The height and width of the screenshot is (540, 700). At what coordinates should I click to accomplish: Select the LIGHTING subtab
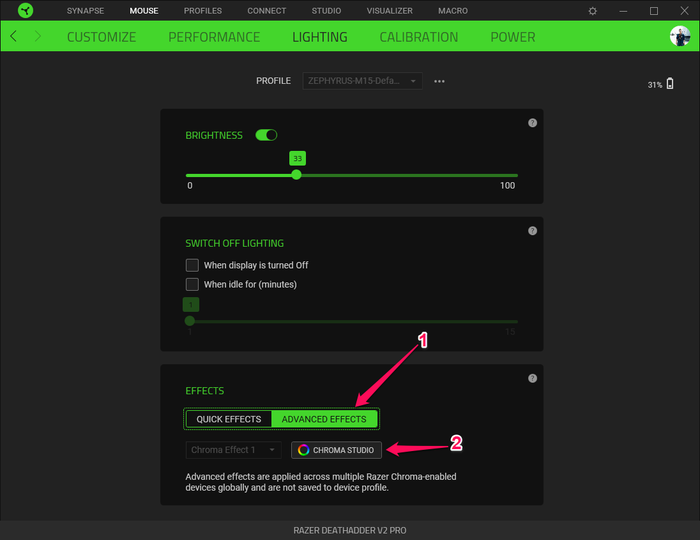click(x=320, y=37)
